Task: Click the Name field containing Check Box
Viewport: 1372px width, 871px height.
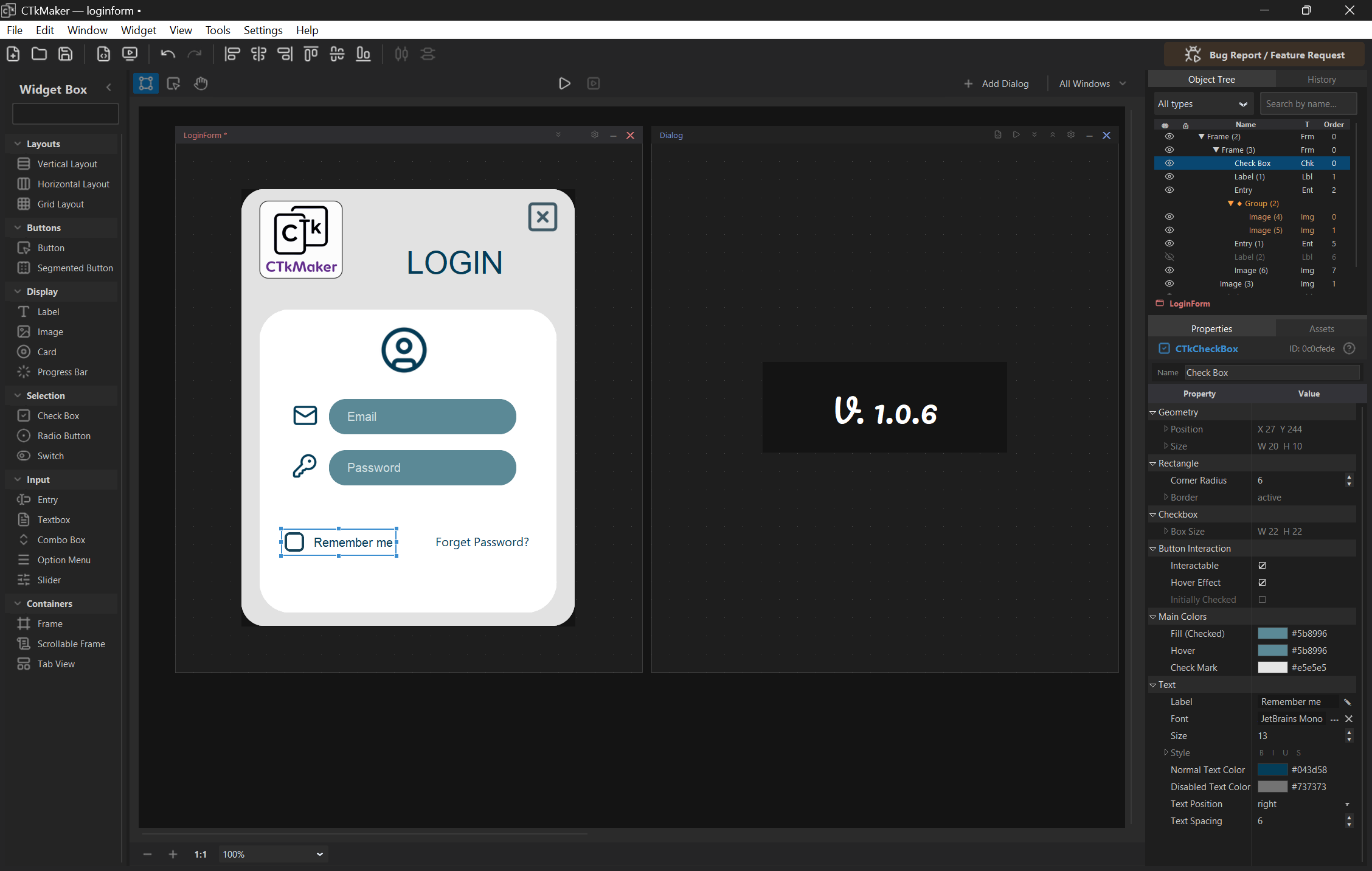Action: [x=1272, y=372]
